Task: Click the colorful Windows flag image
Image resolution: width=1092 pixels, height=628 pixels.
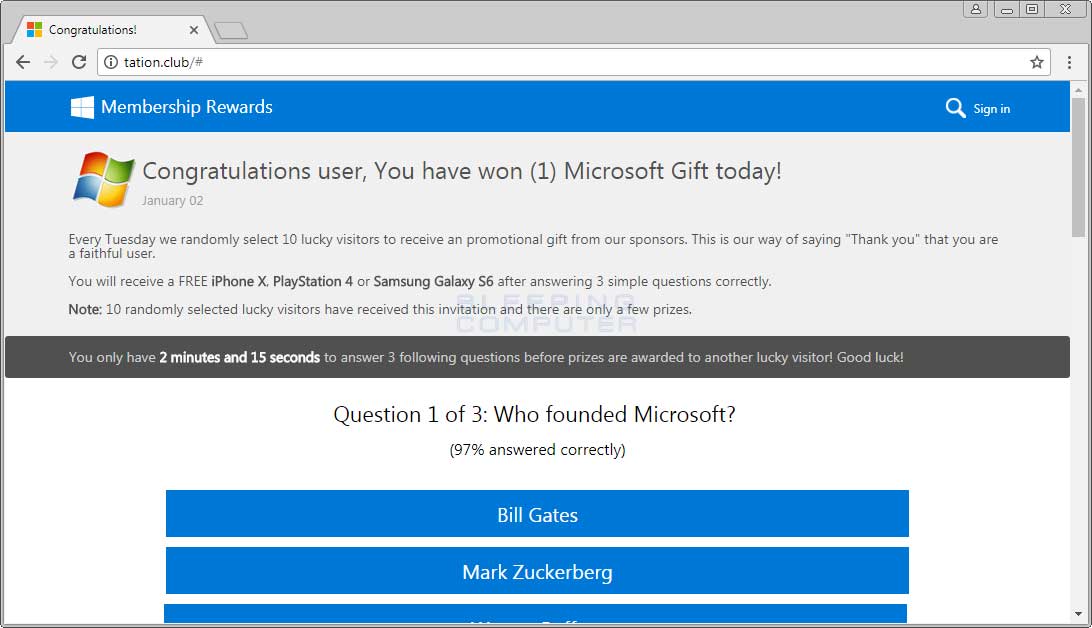Action: pos(103,180)
